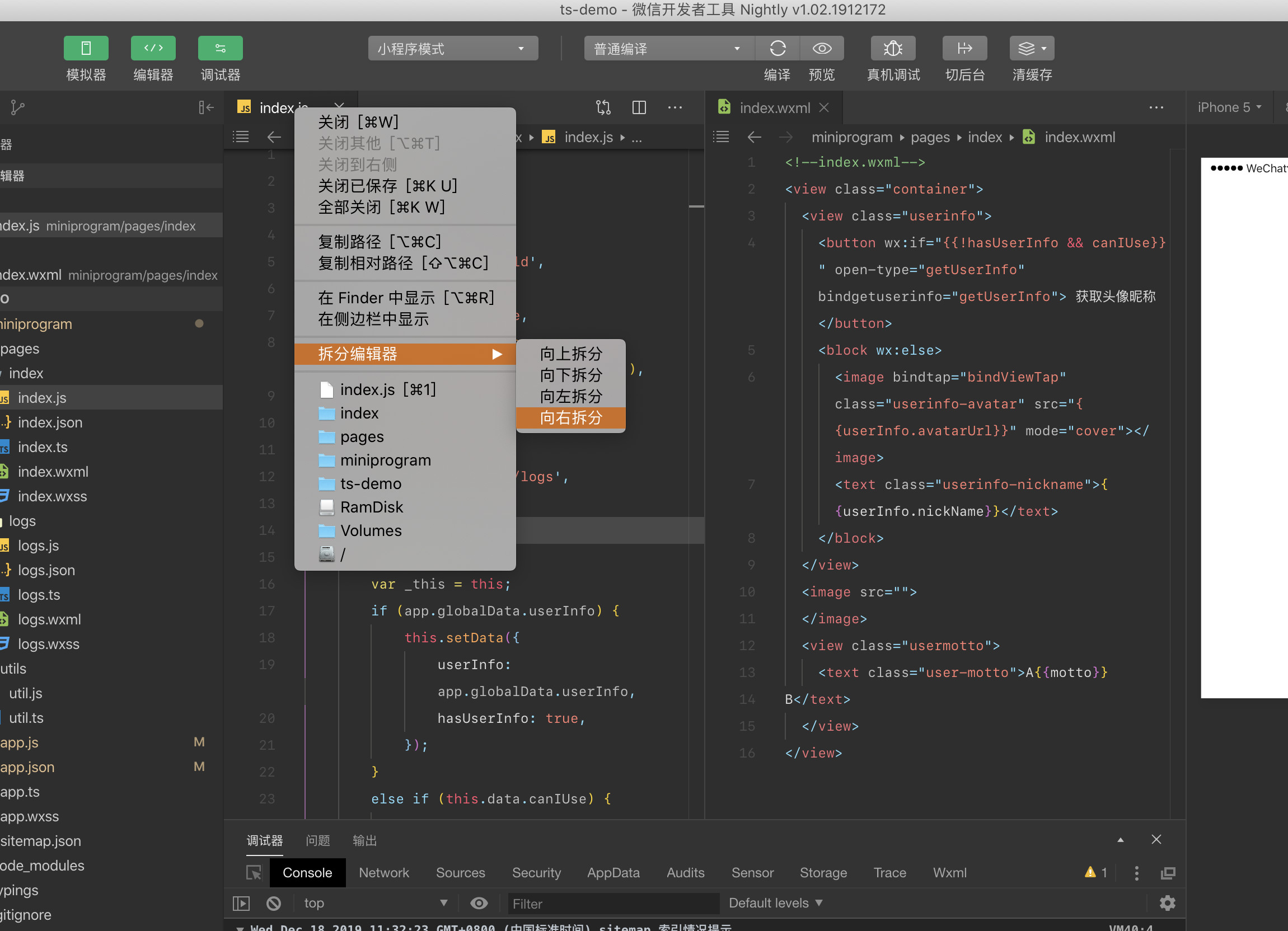The image size is (1288, 931).
Task: Click the 真机调试 remote debug bug icon
Action: coord(893,48)
